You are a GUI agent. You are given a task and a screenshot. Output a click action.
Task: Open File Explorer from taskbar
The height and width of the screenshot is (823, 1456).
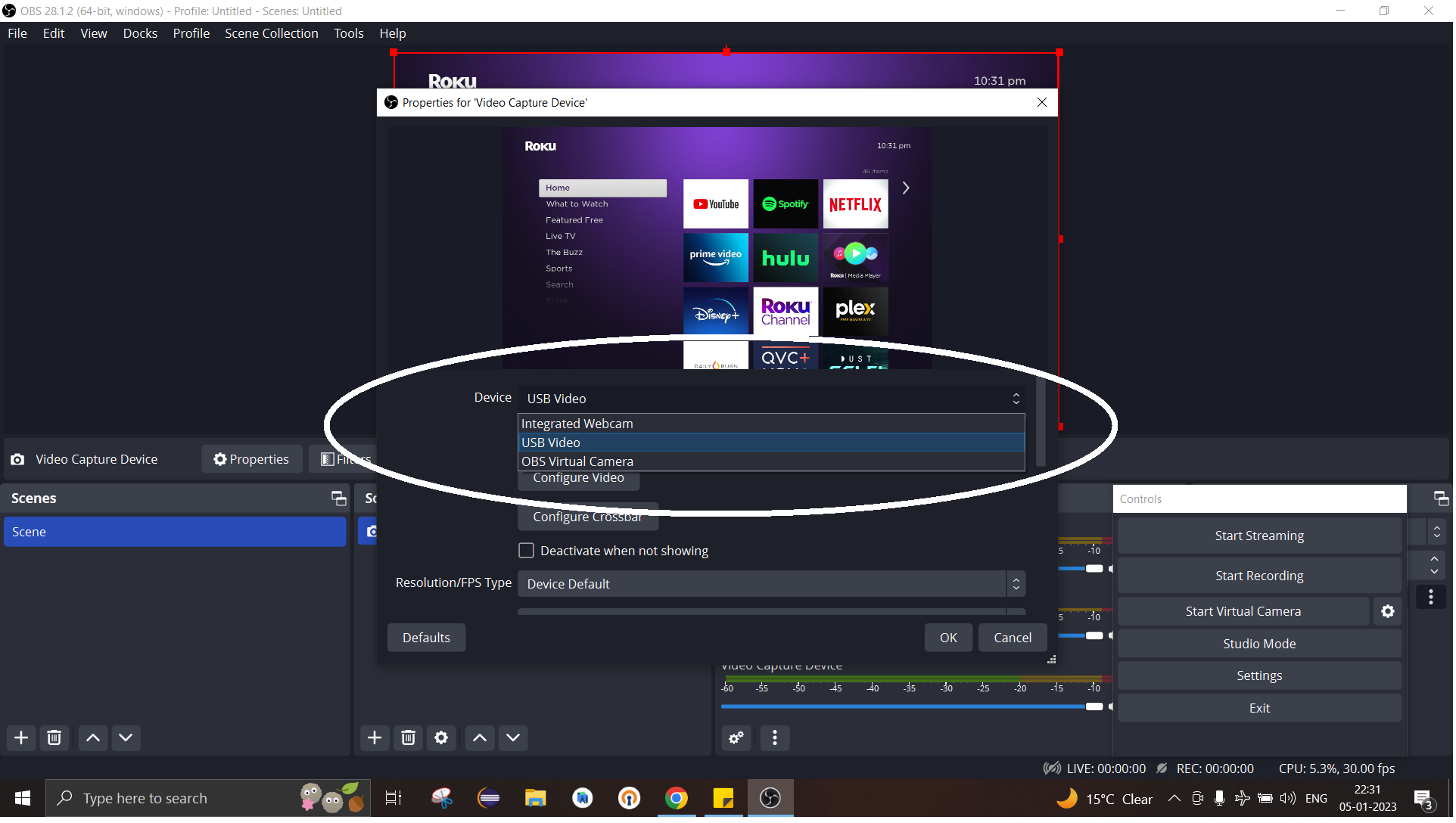coord(537,800)
